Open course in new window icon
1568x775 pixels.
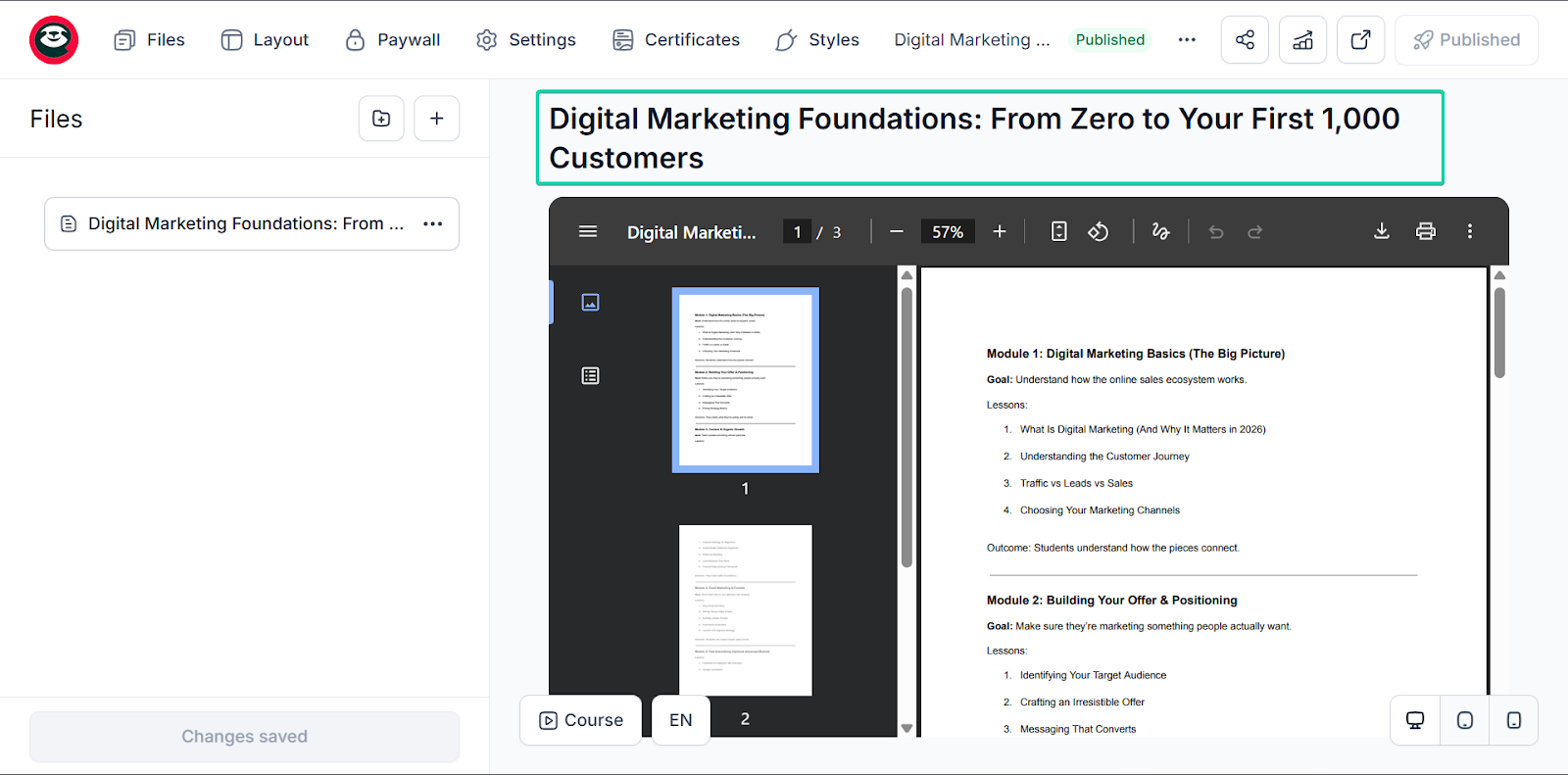1360,40
